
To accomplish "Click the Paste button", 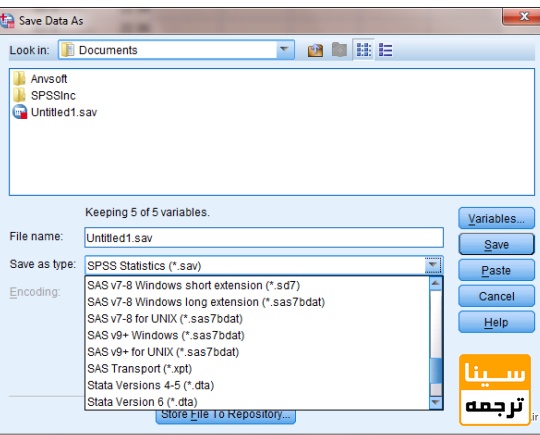I will tap(496, 270).
